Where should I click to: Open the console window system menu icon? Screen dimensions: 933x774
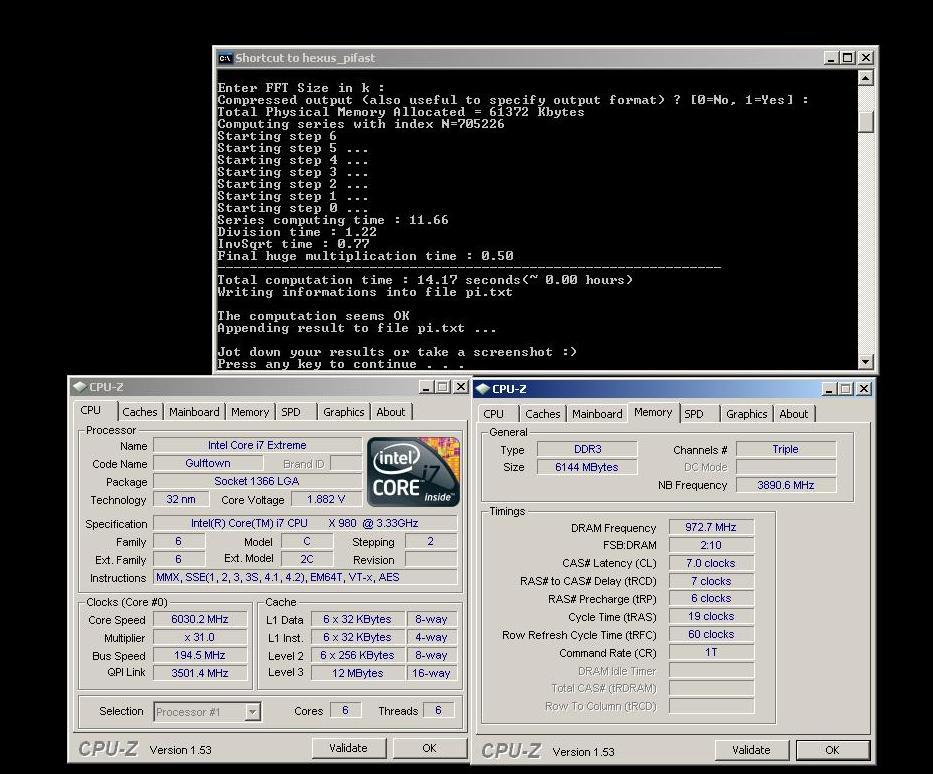[225, 58]
